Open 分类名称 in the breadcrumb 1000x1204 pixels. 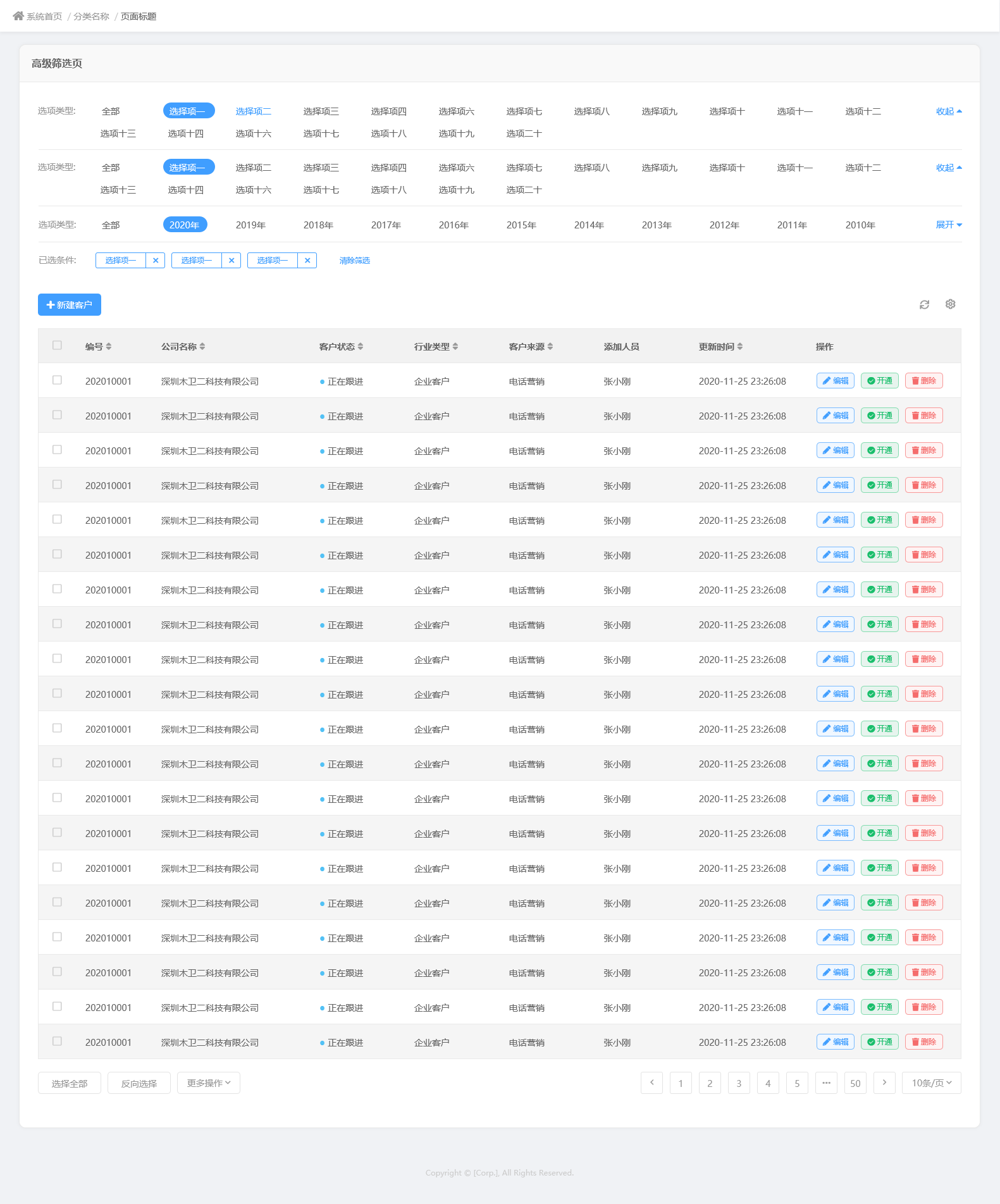click(91, 16)
